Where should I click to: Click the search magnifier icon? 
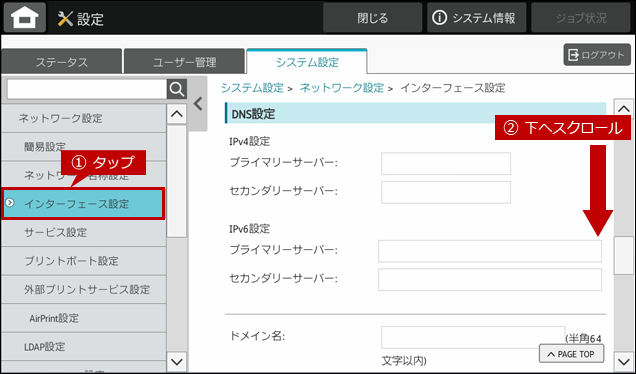pos(177,89)
